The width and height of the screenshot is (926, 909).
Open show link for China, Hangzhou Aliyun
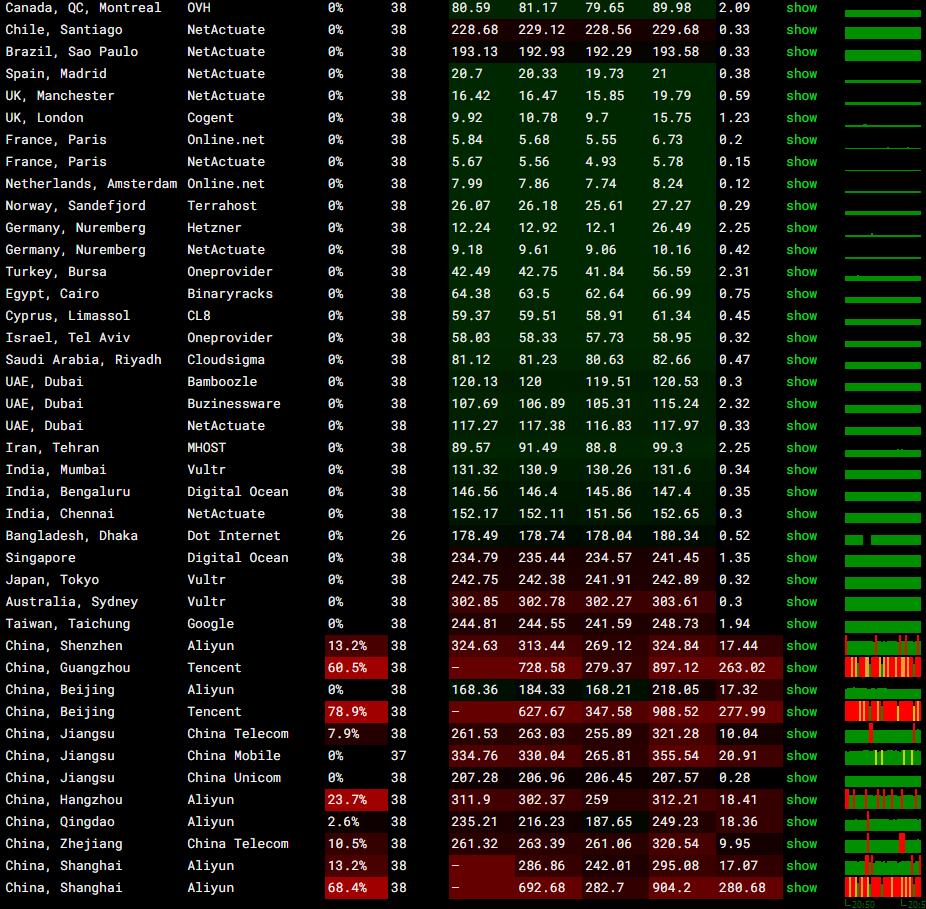[801, 800]
